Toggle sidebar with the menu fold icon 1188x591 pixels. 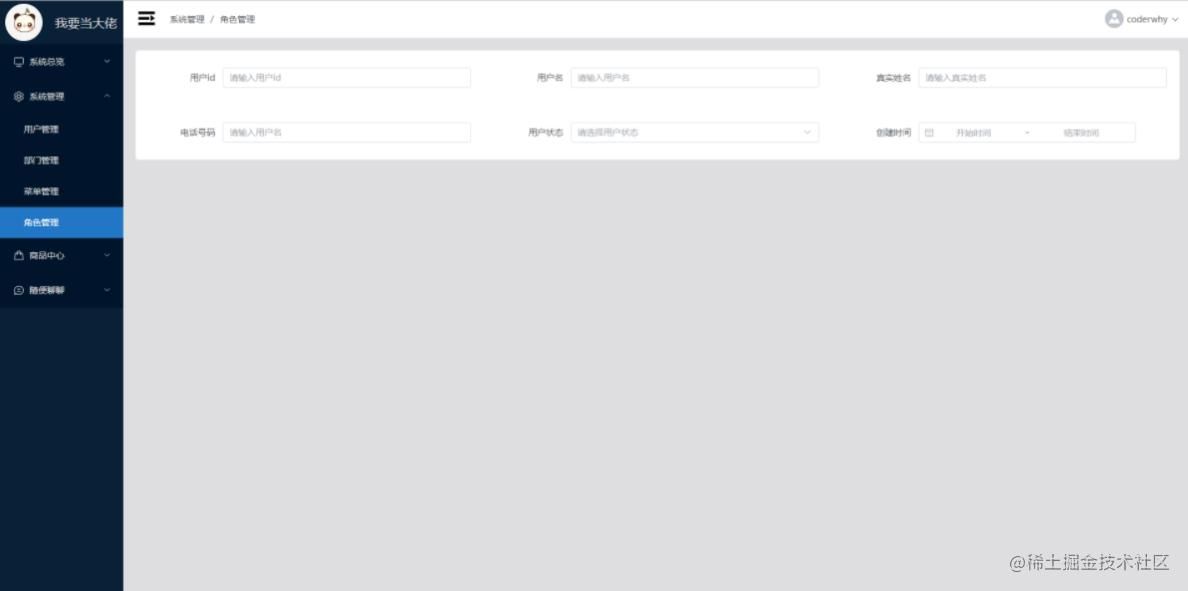pyautogui.click(x=146, y=19)
